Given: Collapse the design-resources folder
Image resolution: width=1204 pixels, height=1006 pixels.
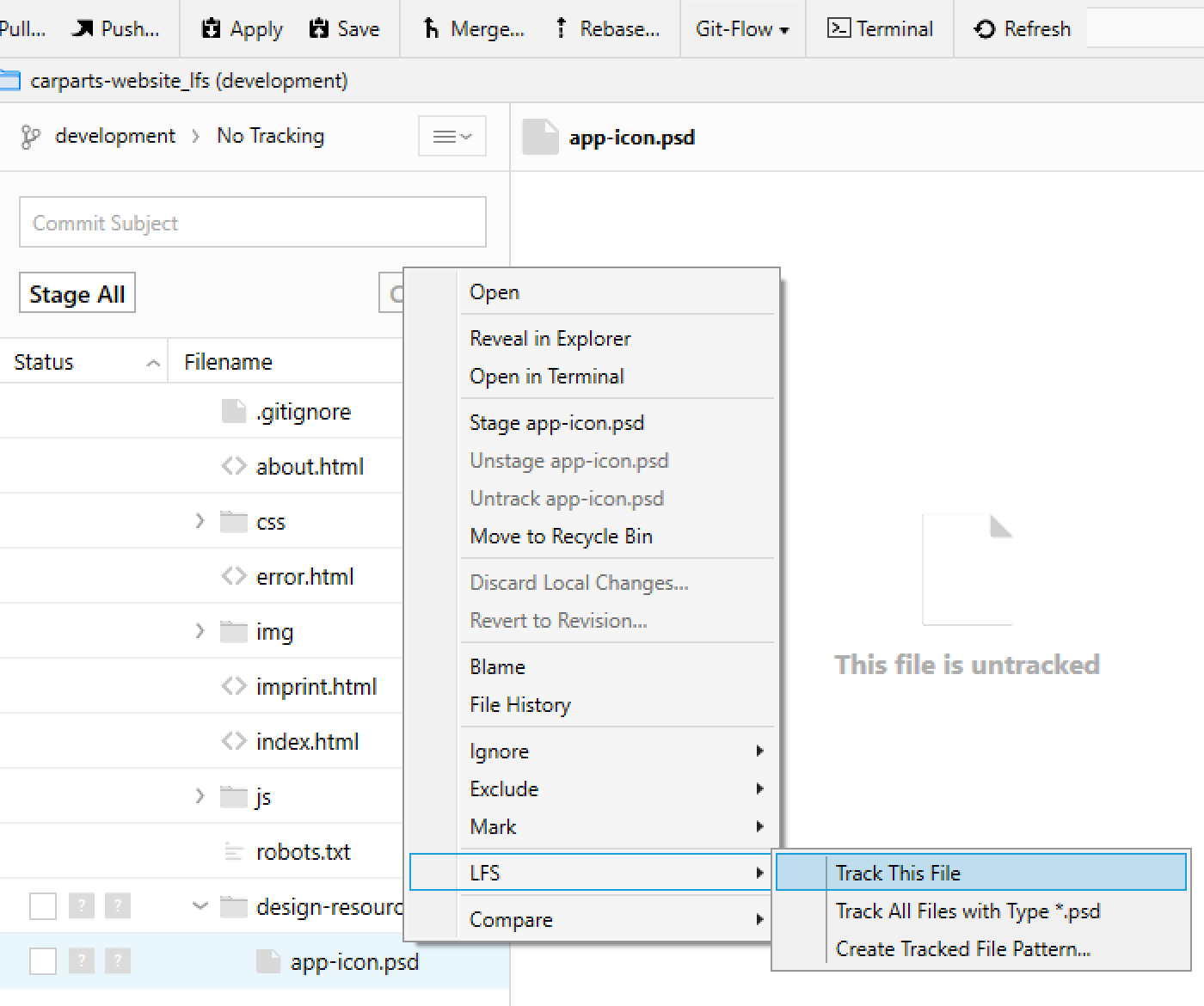Looking at the screenshot, I should [x=200, y=906].
